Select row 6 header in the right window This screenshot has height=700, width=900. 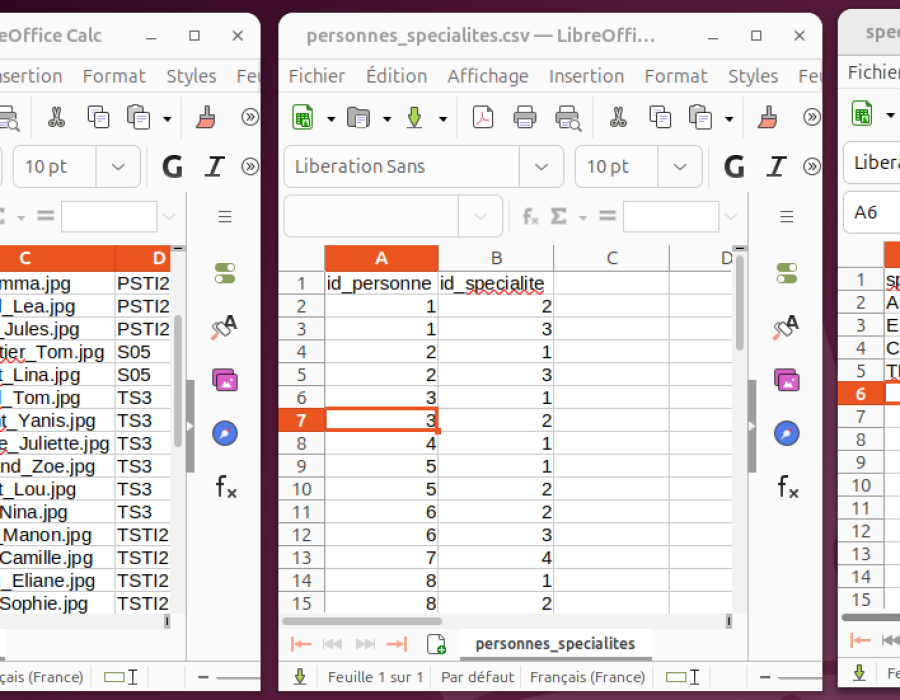pos(860,394)
